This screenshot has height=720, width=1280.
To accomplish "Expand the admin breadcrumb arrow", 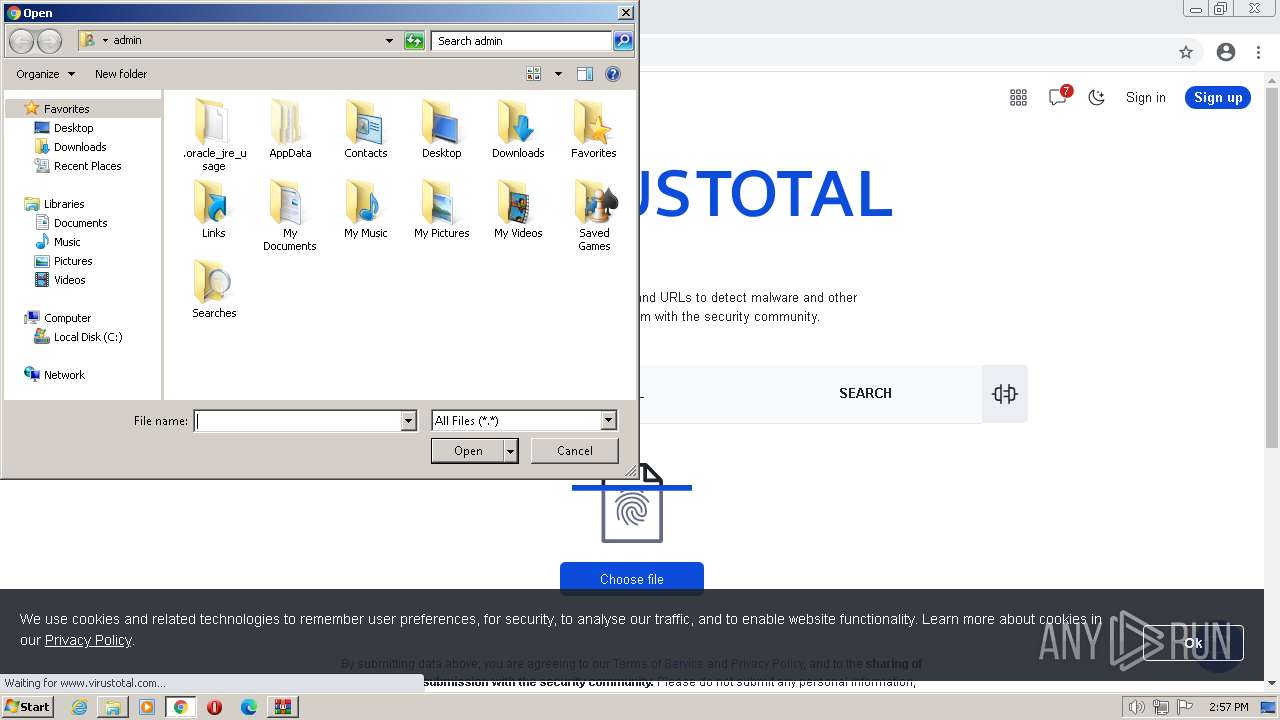I will (x=105, y=41).
